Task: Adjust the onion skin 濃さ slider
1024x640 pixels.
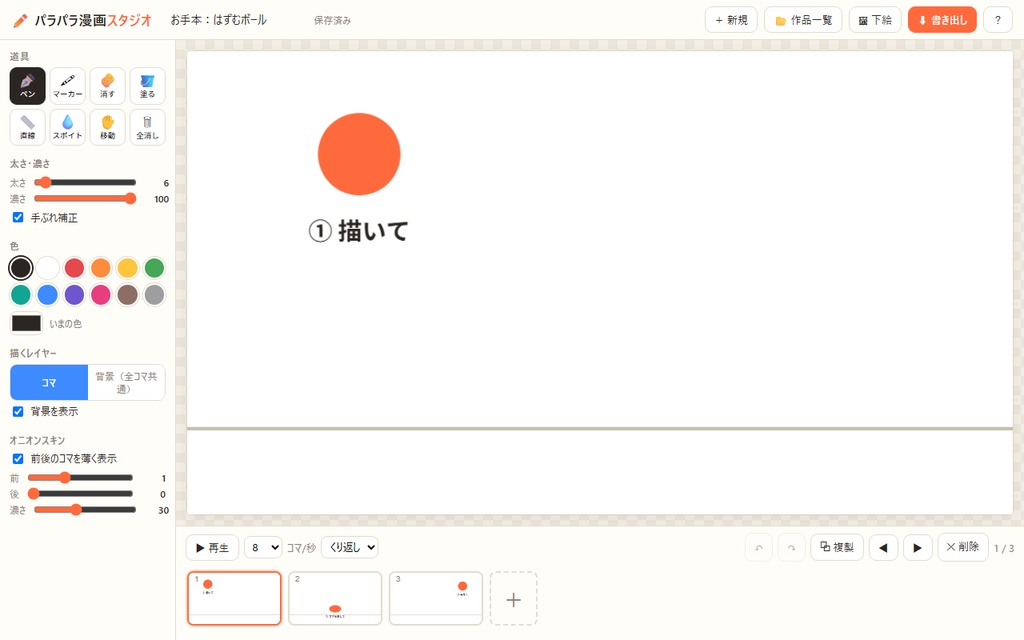Action: coord(85,509)
